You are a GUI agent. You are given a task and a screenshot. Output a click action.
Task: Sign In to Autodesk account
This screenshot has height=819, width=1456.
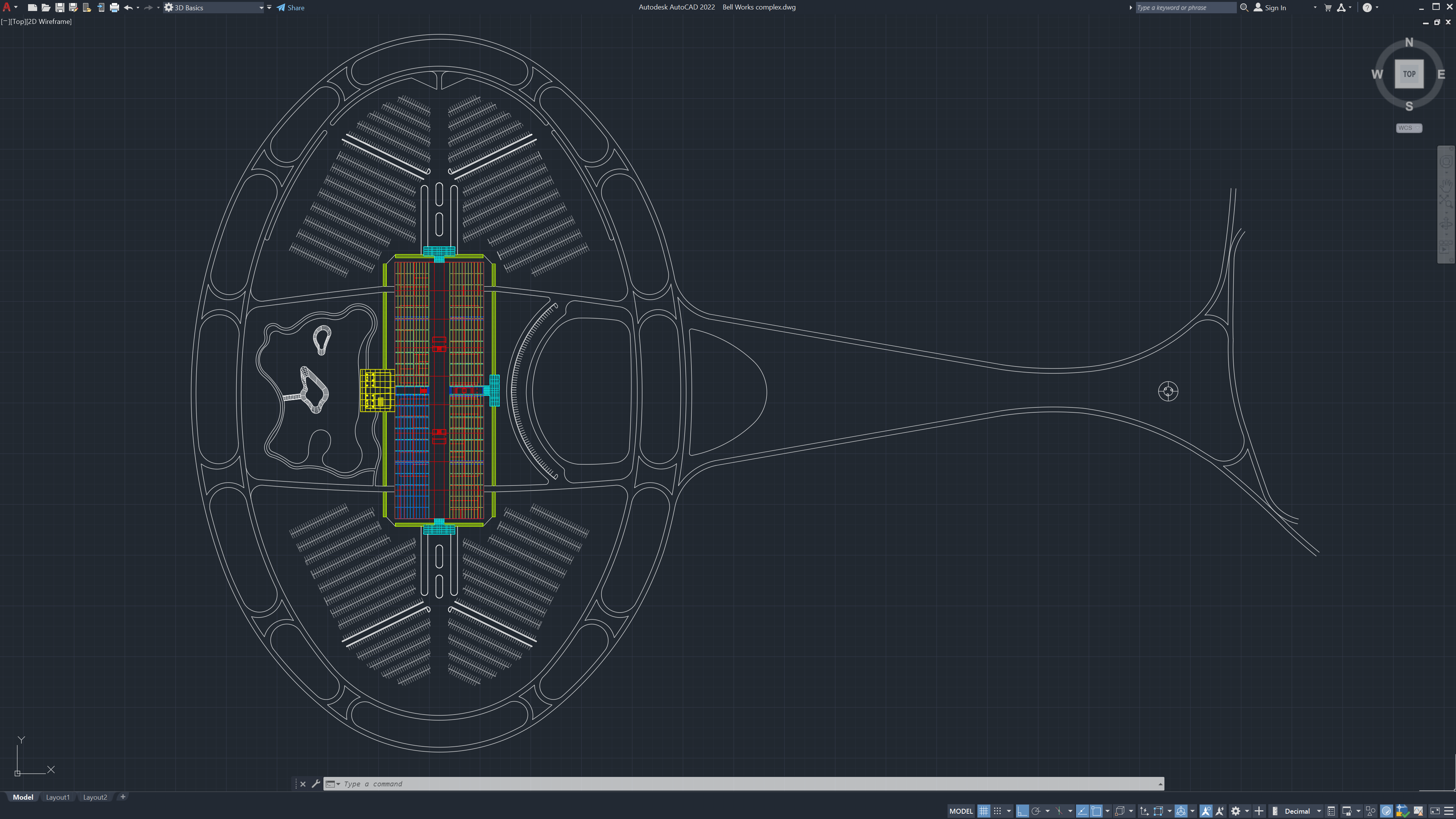(1270, 7)
